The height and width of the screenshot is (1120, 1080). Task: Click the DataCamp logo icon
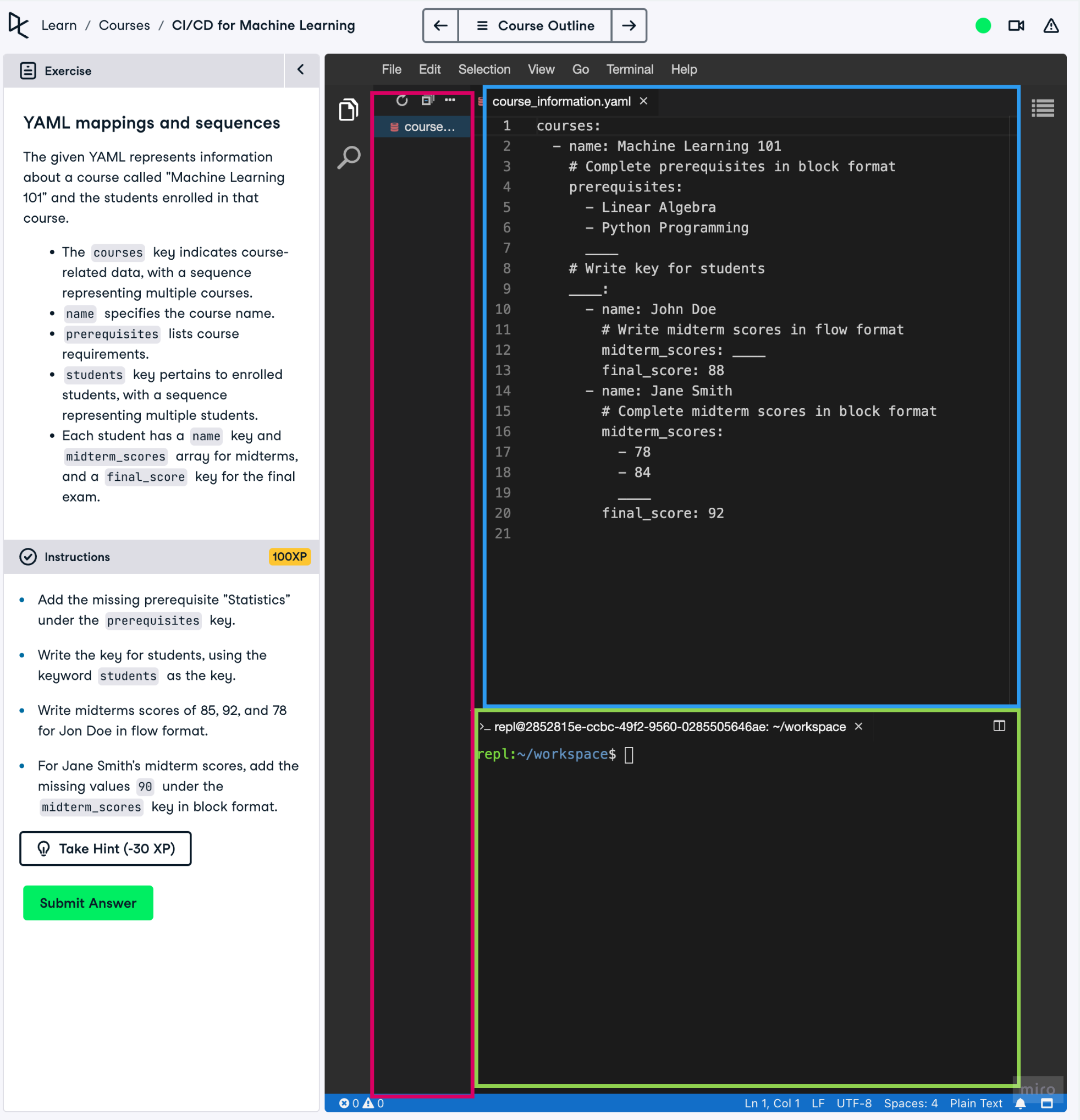(x=18, y=25)
